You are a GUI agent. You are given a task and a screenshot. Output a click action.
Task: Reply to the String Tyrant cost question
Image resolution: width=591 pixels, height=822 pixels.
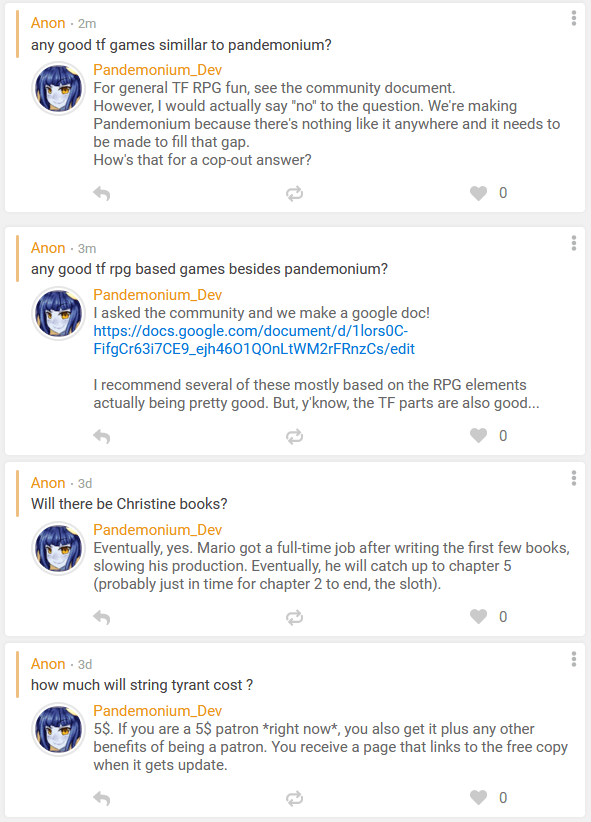101,797
